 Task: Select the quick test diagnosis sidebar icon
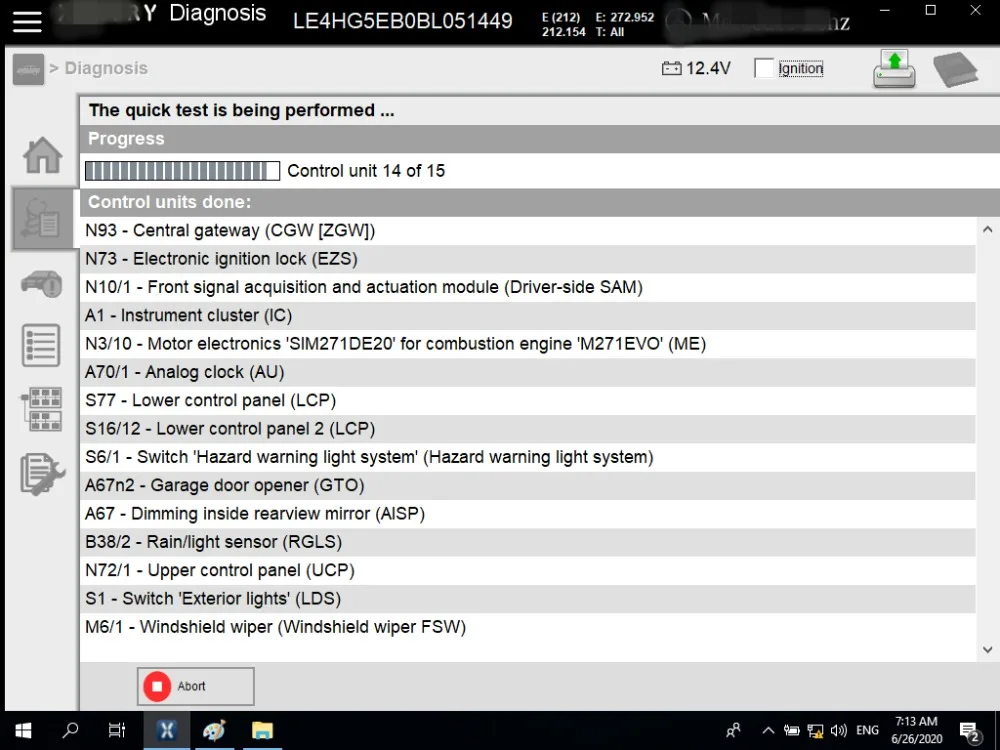coord(42,219)
